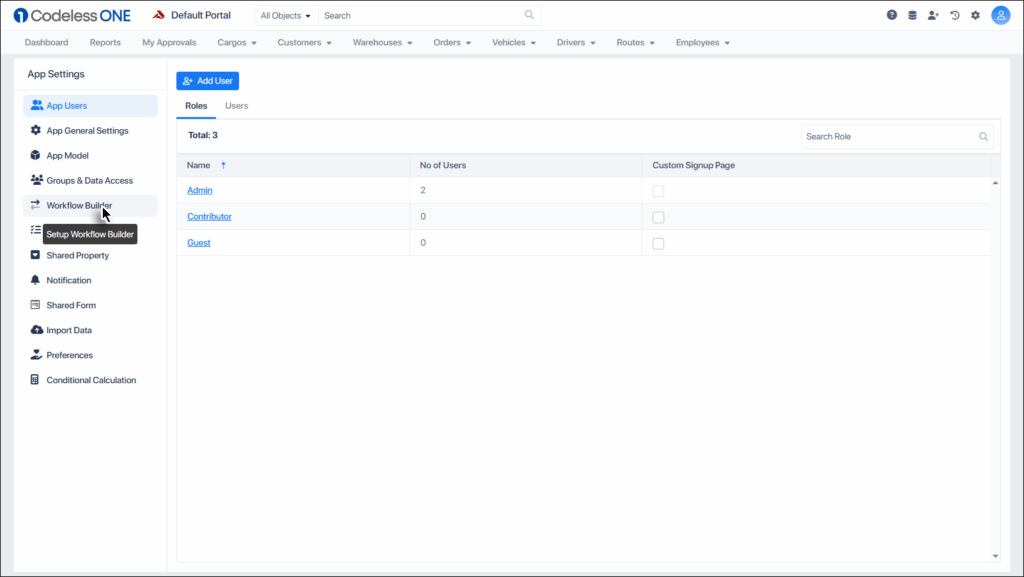Image resolution: width=1024 pixels, height=577 pixels.
Task: Click the database icon in the top bar
Action: click(x=911, y=15)
